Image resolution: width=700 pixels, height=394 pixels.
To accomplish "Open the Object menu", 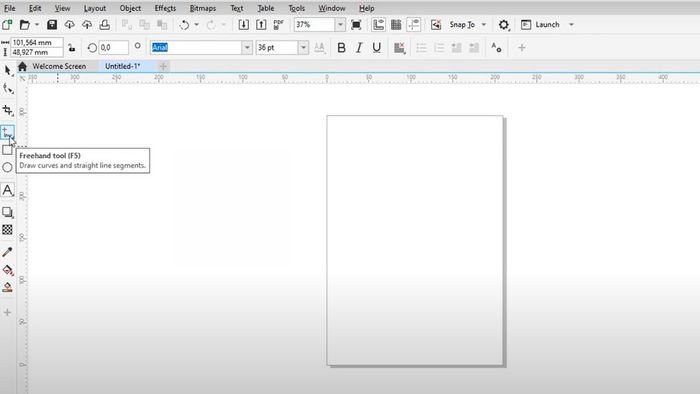I will pyautogui.click(x=130, y=8).
